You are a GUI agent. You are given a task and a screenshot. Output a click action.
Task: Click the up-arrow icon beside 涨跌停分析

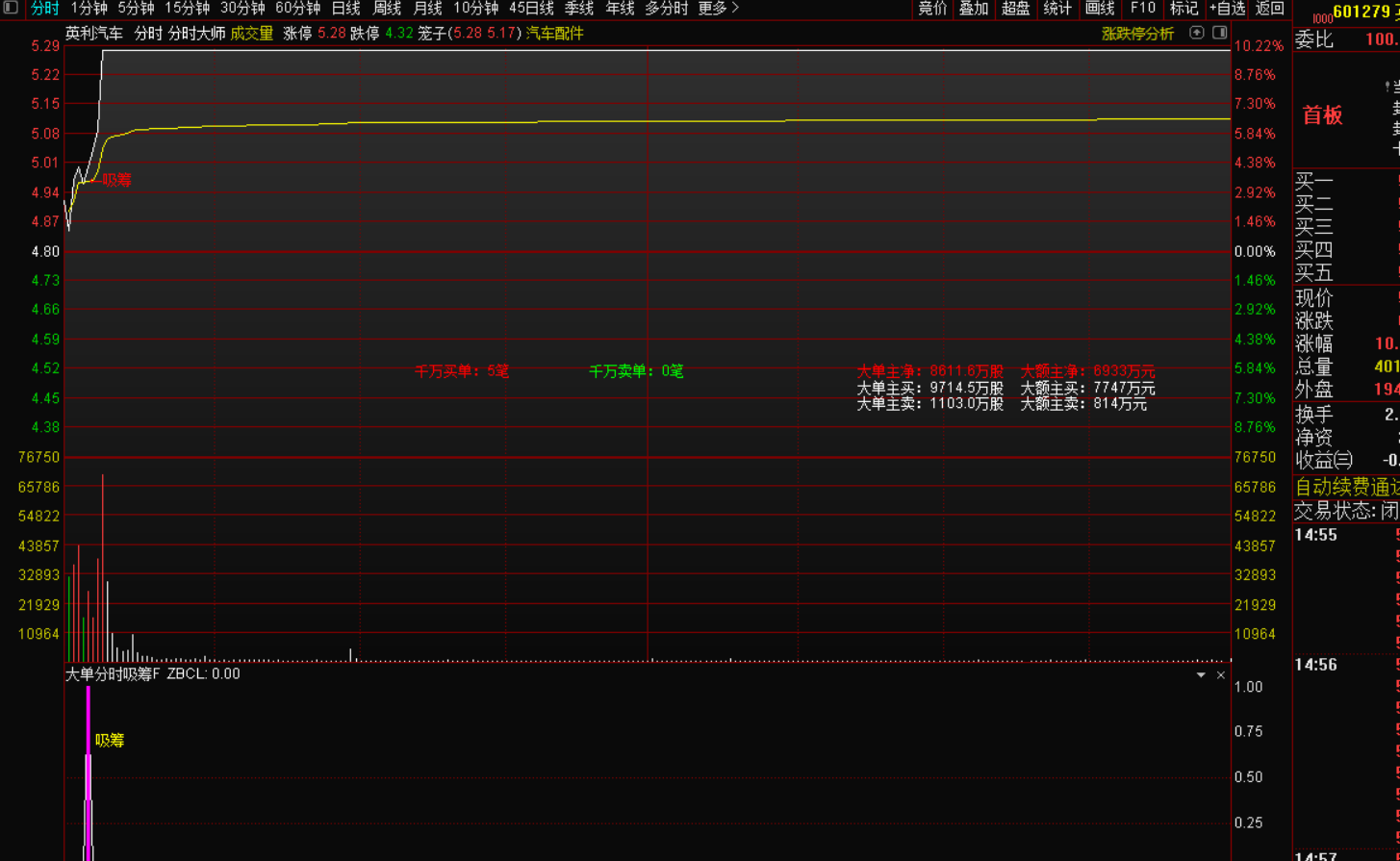click(1196, 33)
